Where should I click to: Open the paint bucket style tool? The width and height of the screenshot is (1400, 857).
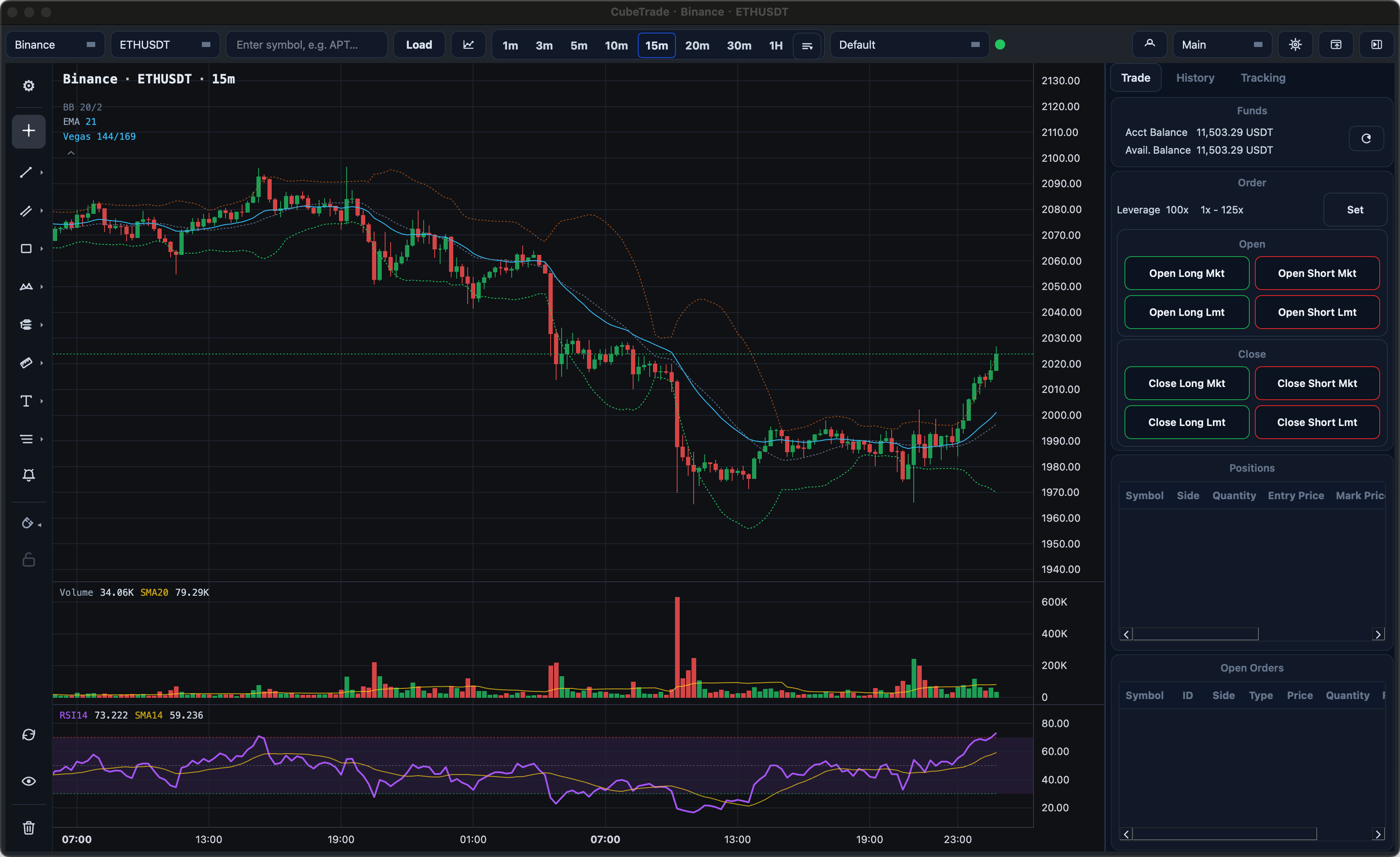coord(27,523)
